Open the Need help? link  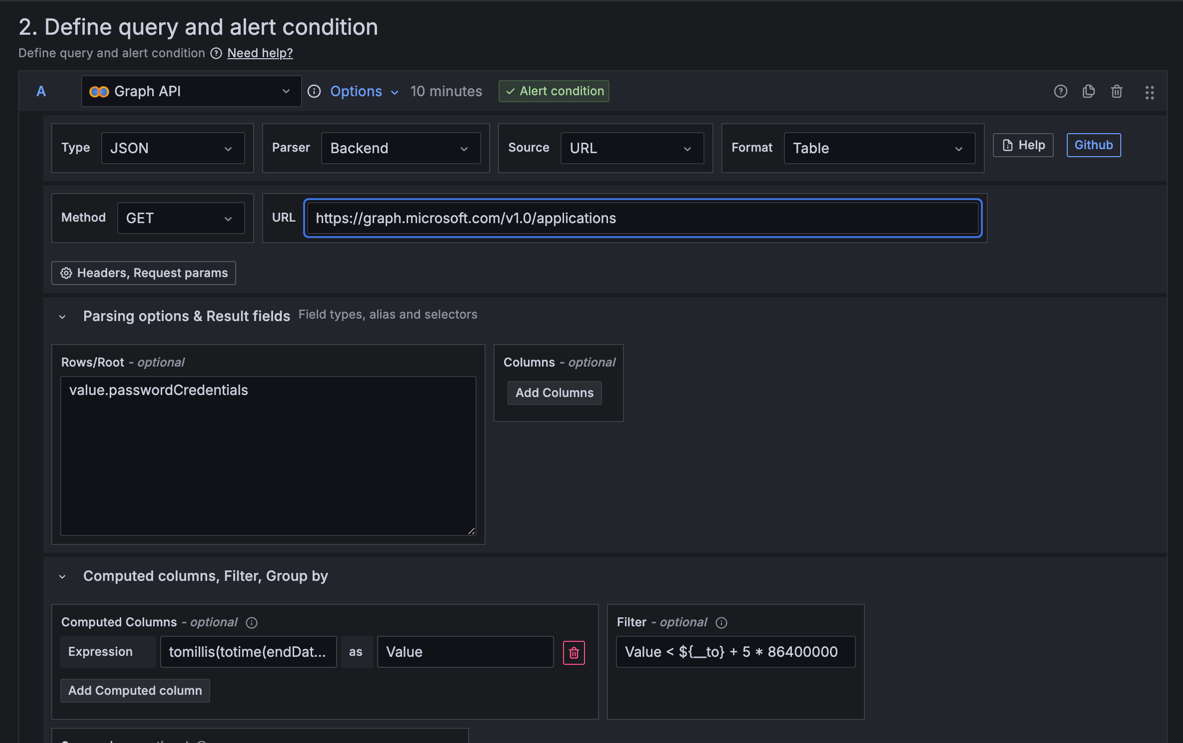(260, 53)
